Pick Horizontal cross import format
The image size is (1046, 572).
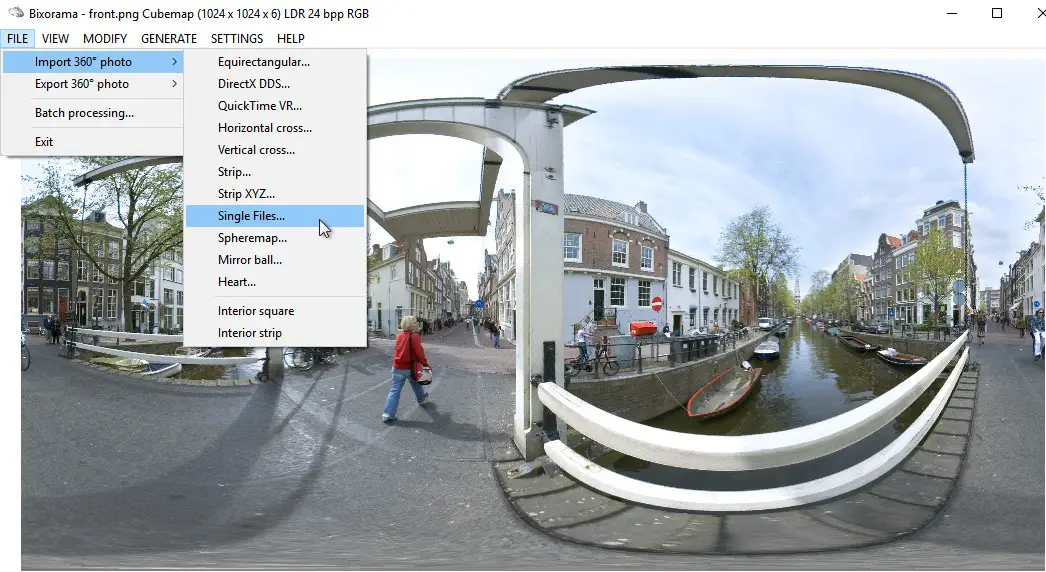[275, 128]
